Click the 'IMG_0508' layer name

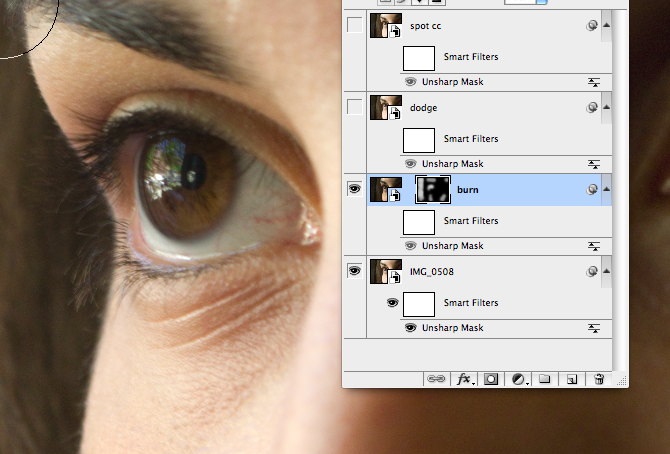coord(432,272)
